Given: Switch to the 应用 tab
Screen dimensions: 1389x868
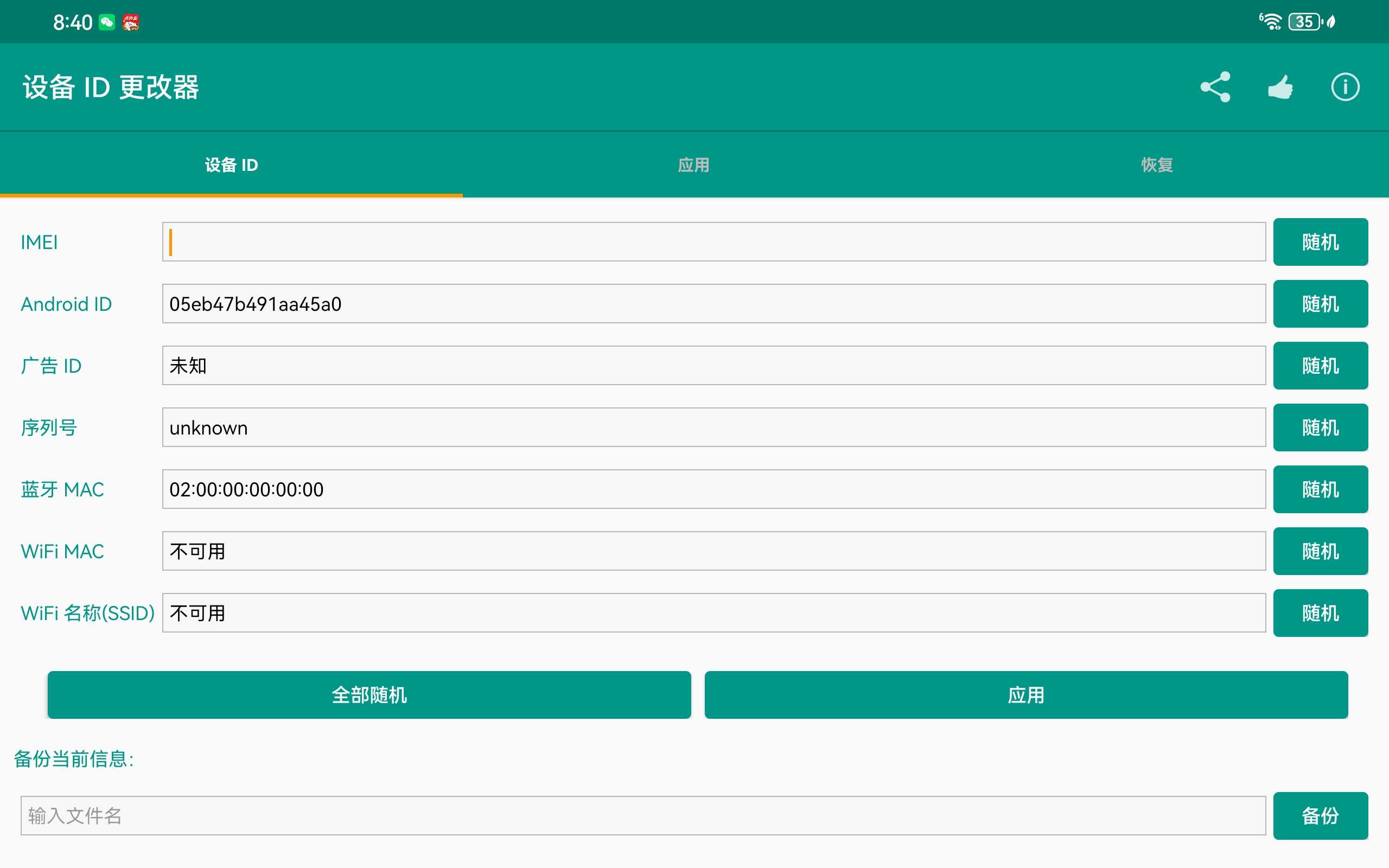Looking at the screenshot, I should [694, 165].
